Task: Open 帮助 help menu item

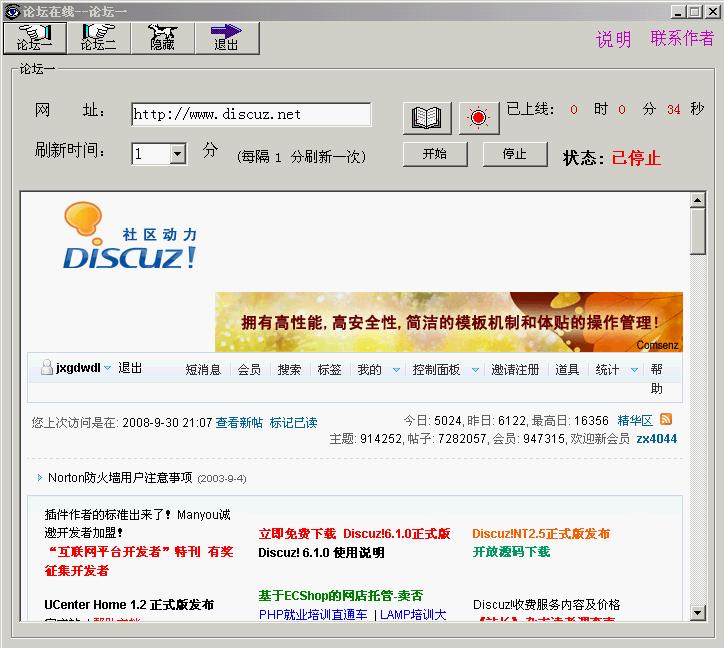Action: (657, 378)
